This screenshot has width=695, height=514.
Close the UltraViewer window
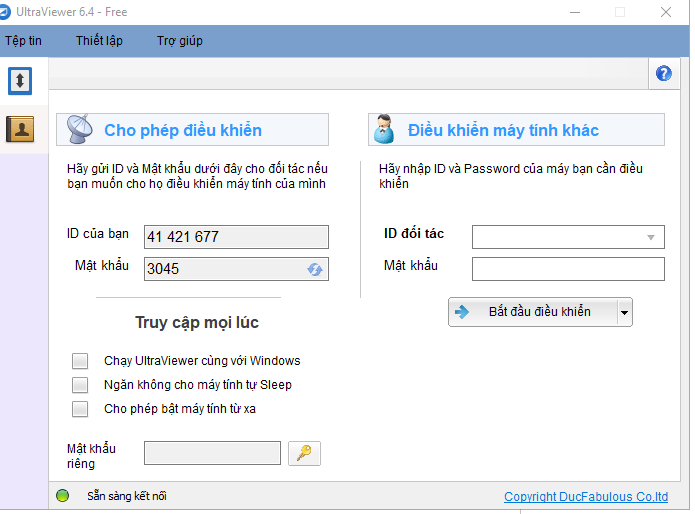coord(666,12)
